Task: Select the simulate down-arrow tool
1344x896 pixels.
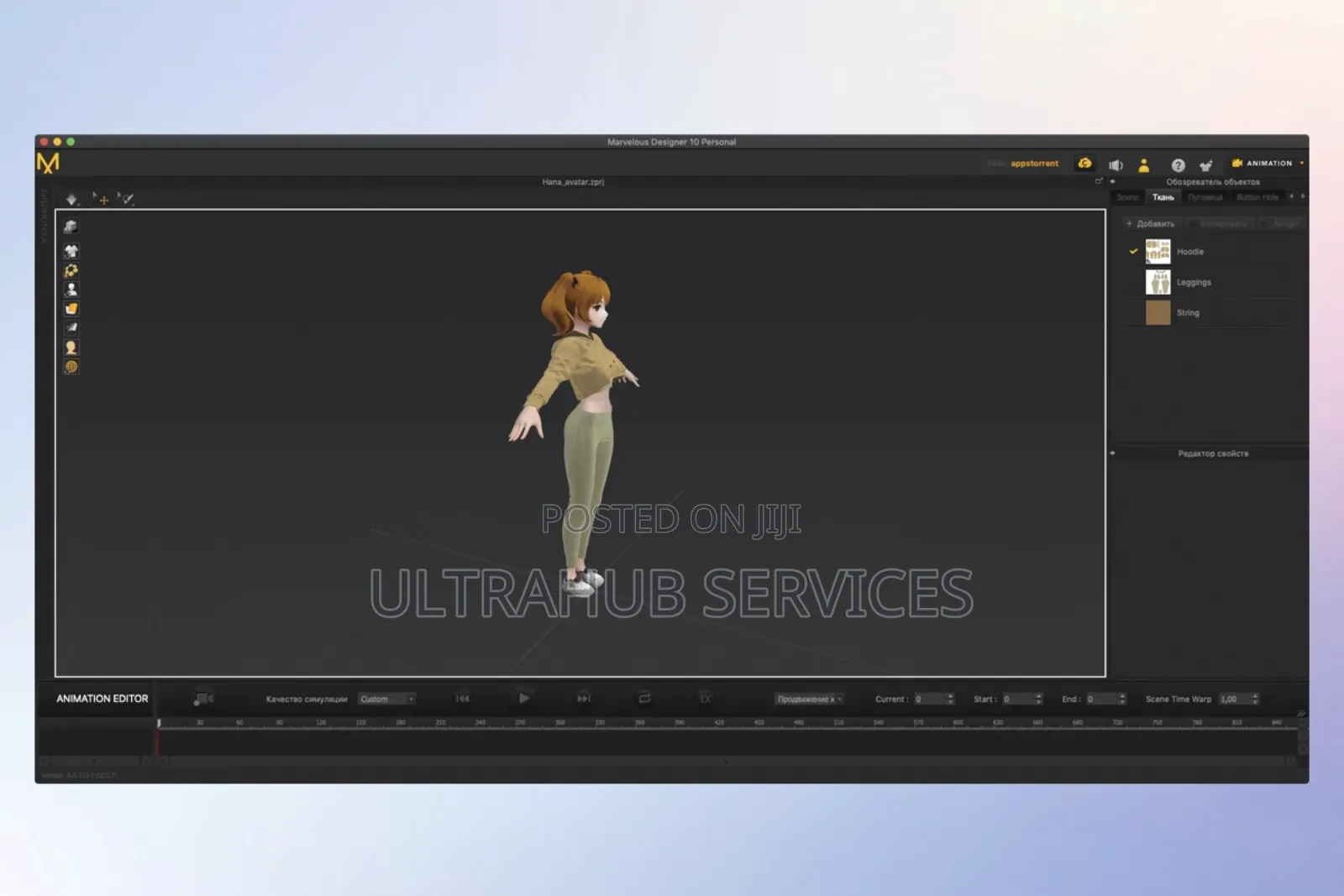Action: click(71, 199)
